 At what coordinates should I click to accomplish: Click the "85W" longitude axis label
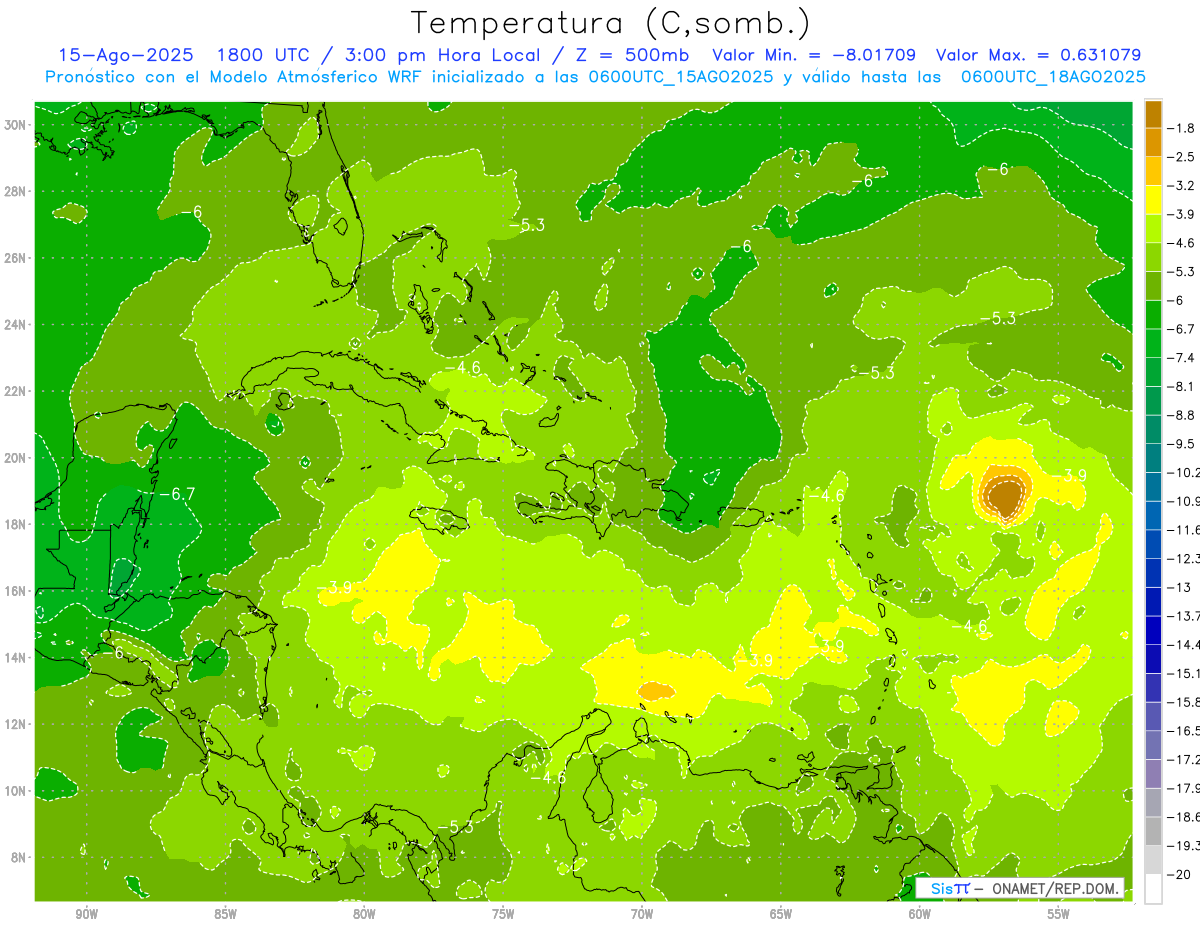[225, 914]
